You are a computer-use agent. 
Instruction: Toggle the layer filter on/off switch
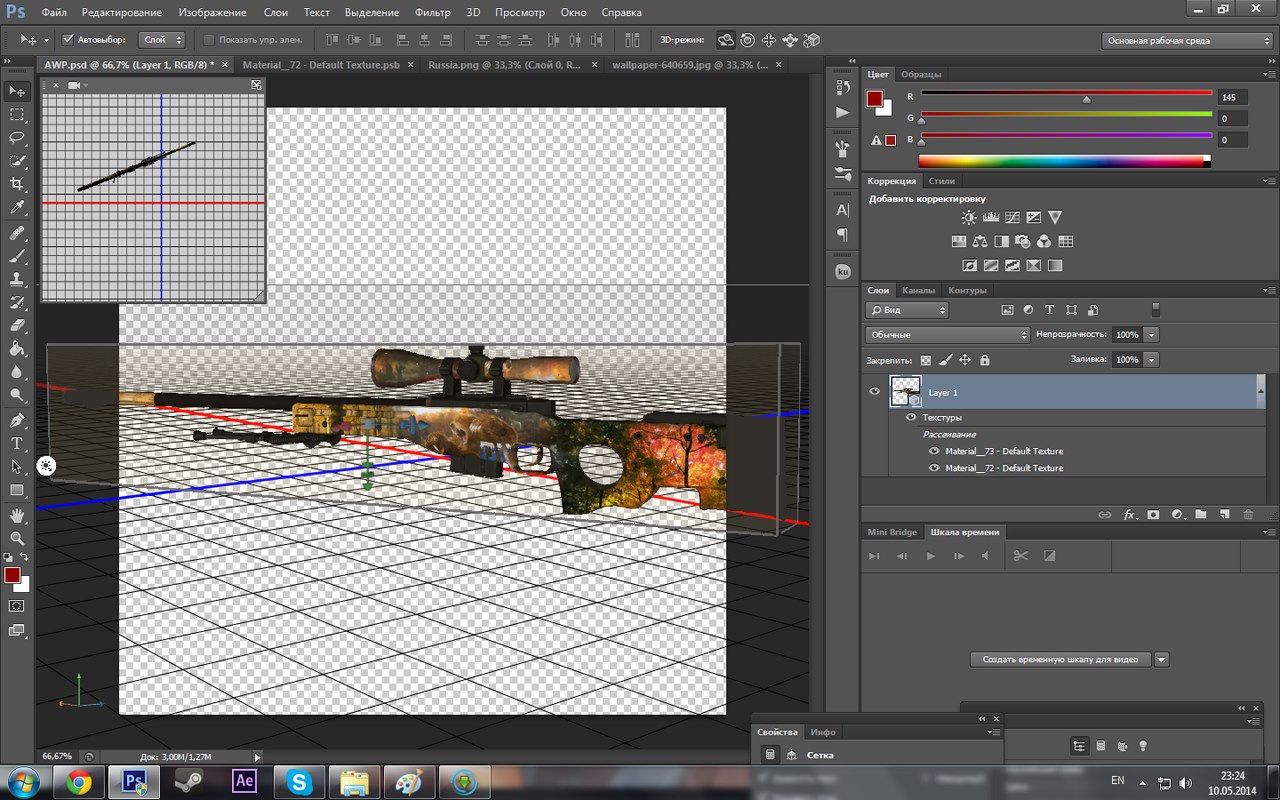click(1156, 310)
